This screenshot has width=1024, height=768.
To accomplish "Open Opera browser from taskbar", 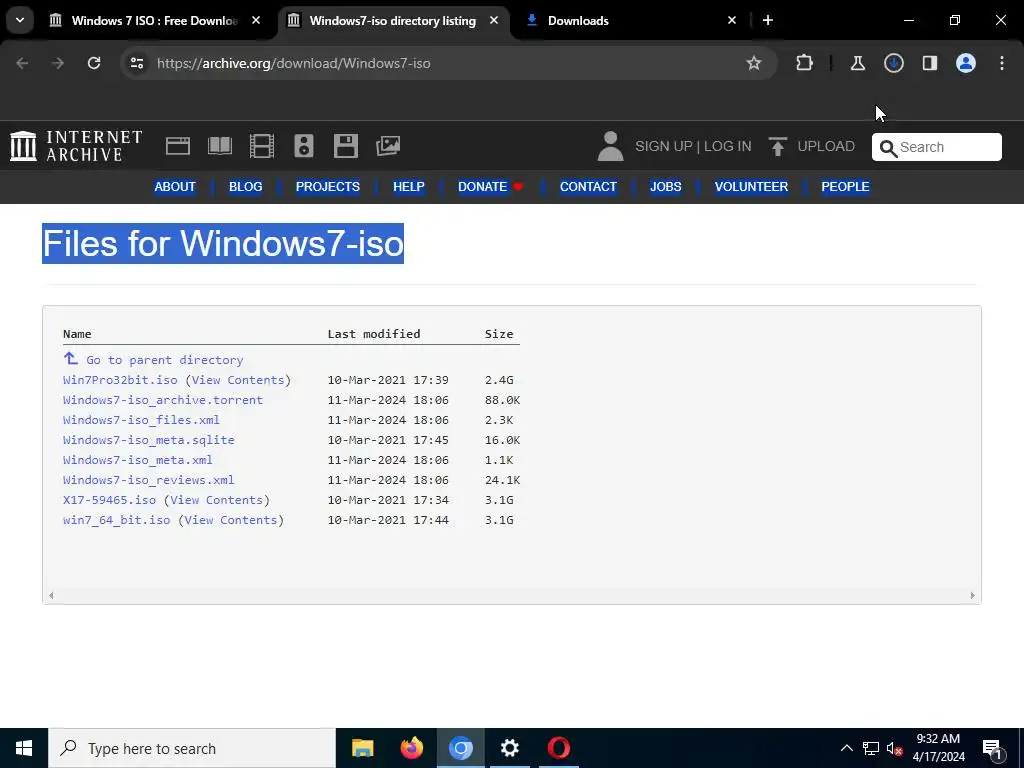I will (558, 748).
